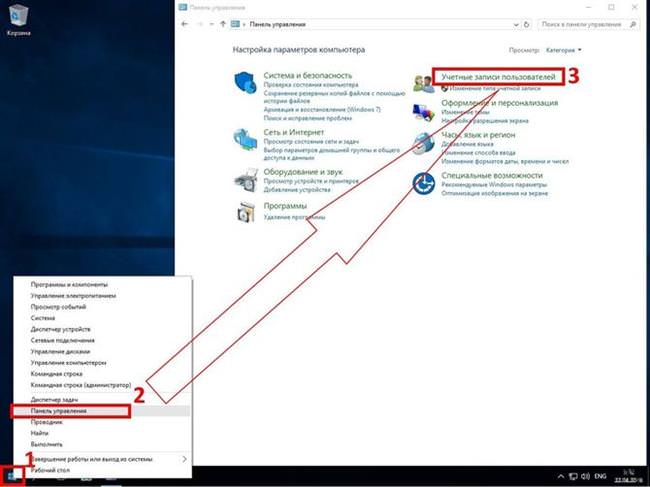Choose Найти in the context menu
The width and height of the screenshot is (650, 487).
pos(39,433)
